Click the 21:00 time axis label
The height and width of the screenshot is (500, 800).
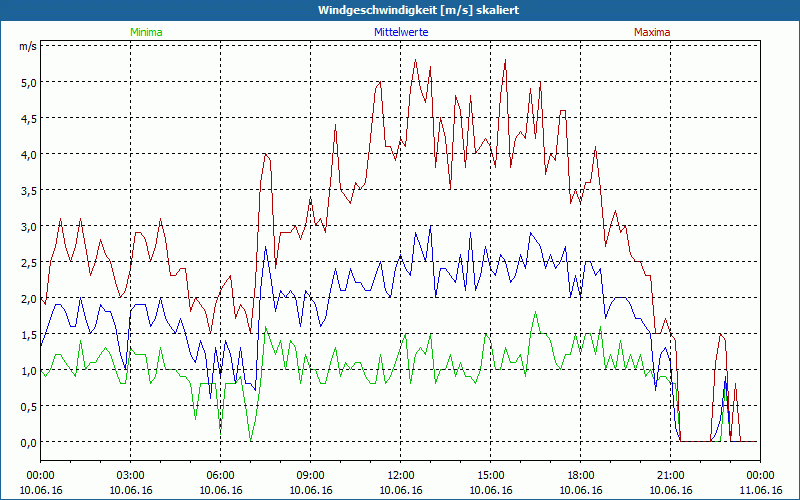pyautogui.click(x=670, y=476)
